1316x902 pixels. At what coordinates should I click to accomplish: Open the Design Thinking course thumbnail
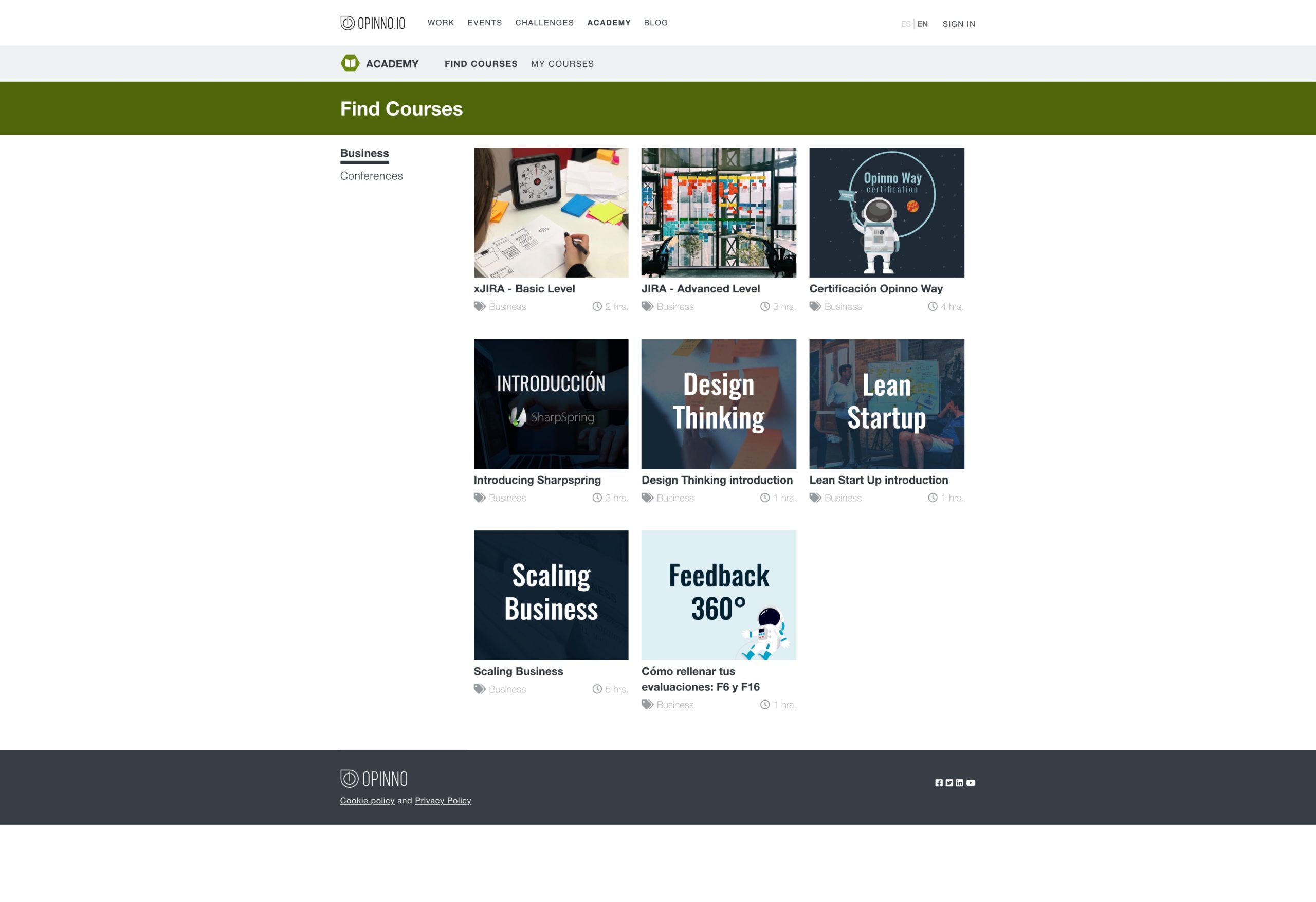coord(719,404)
